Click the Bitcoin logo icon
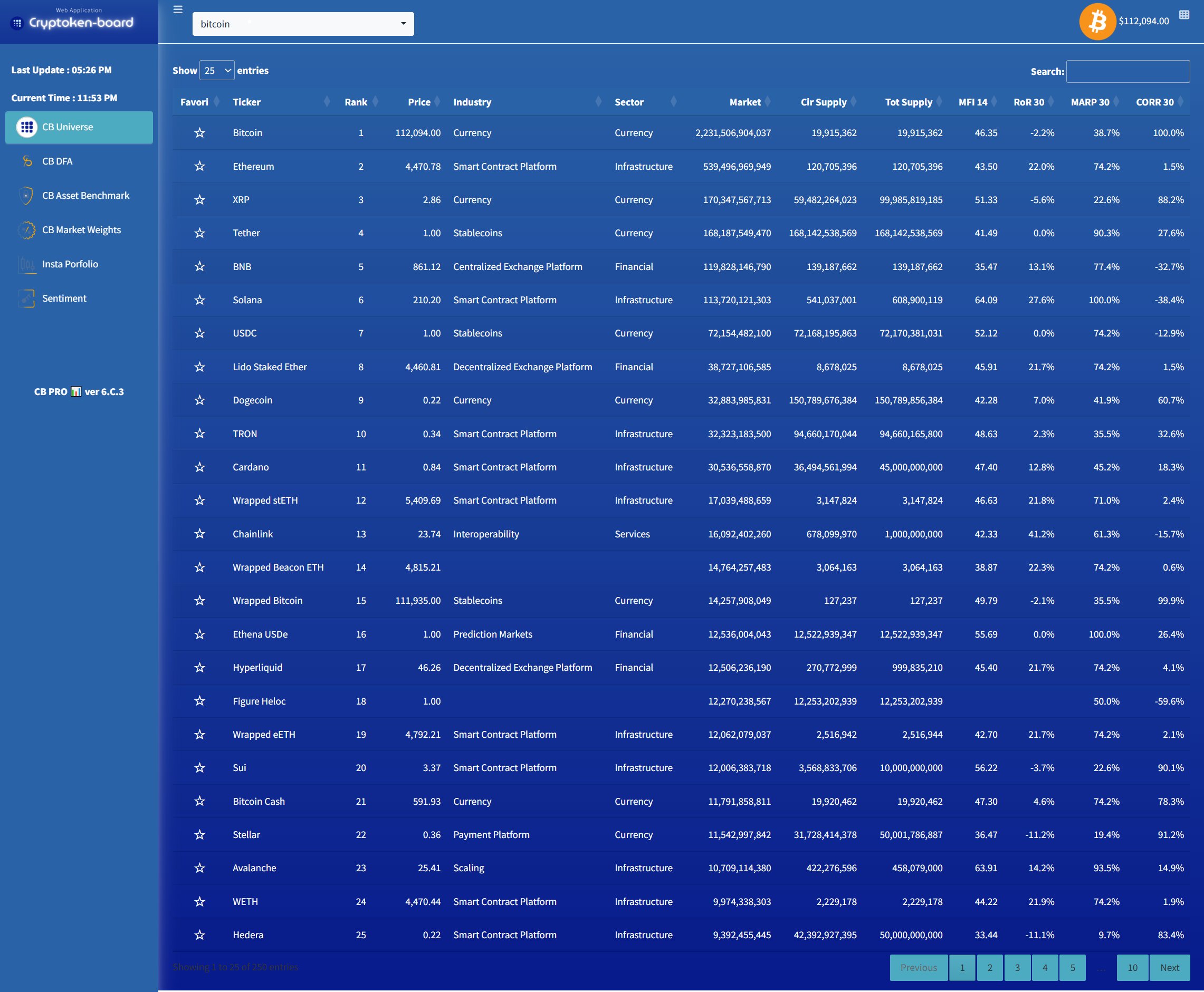The height and width of the screenshot is (992, 1204). tap(1096, 22)
